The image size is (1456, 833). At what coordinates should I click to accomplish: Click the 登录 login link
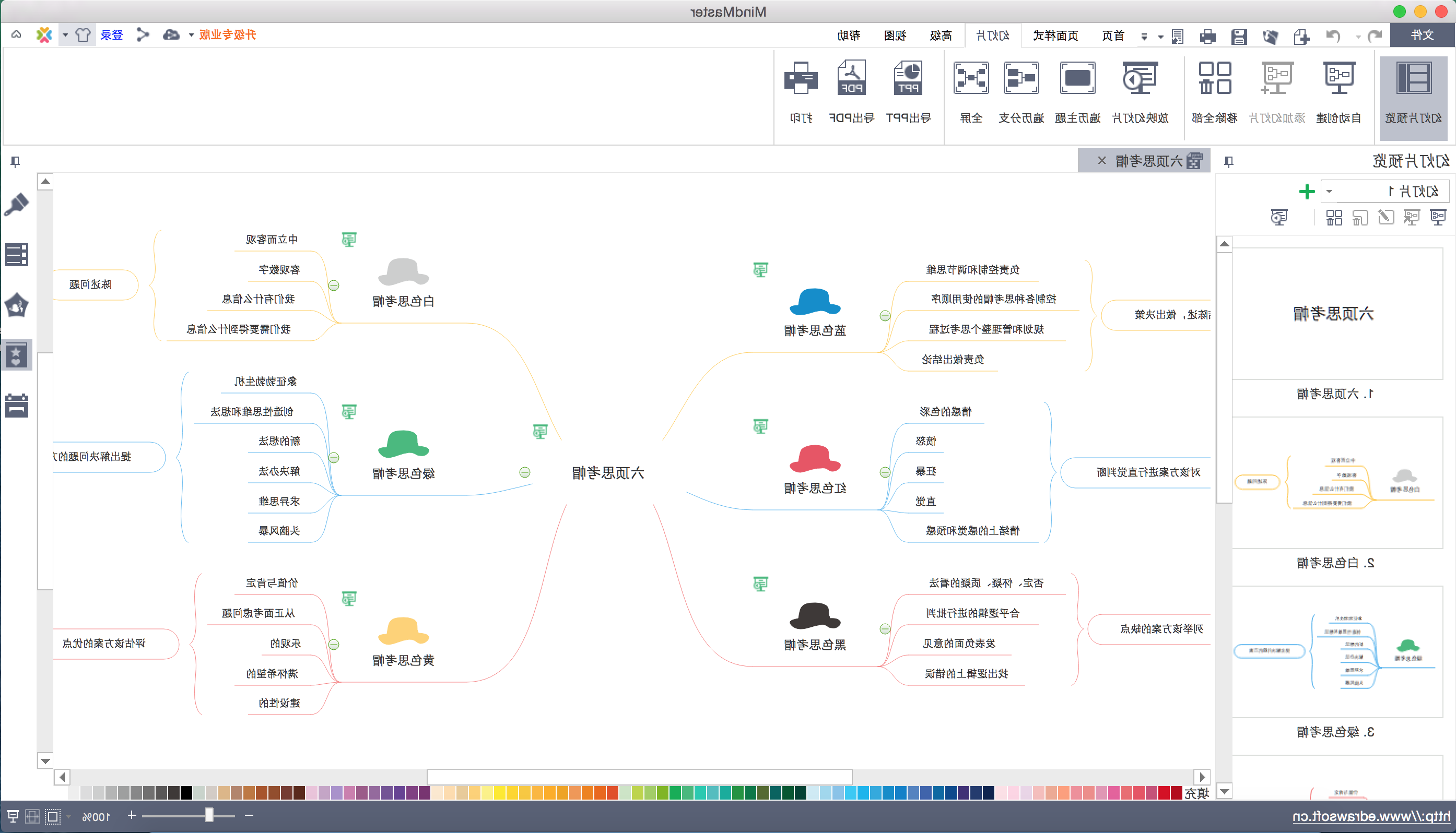tap(112, 35)
